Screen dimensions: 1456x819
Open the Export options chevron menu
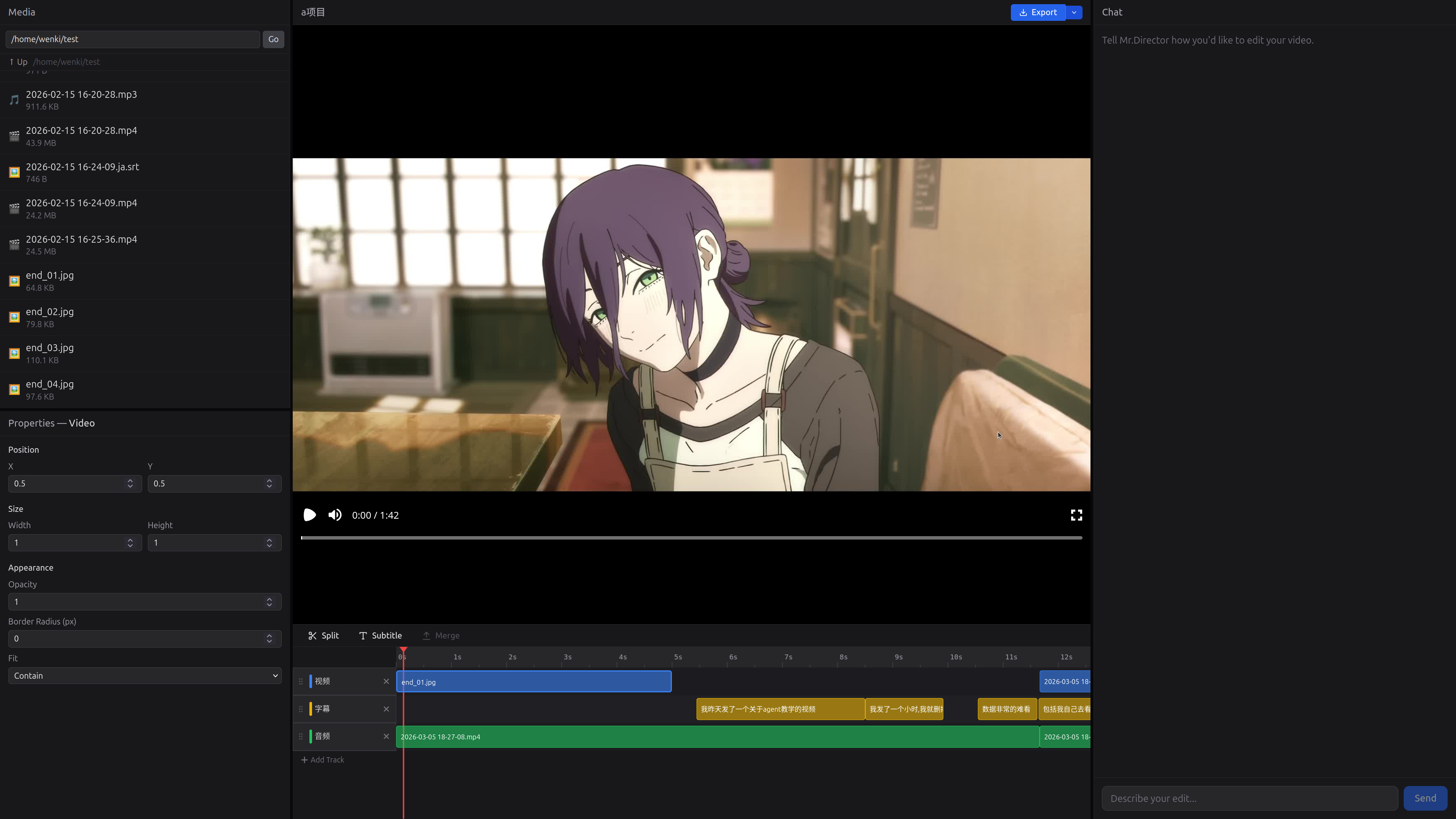tap(1073, 12)
